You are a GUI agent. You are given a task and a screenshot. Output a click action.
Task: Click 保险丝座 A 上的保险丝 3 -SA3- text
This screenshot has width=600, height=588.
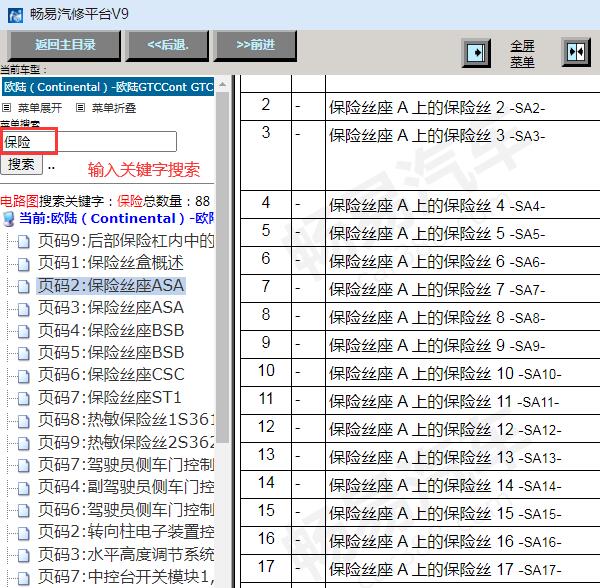pos(437,135)
